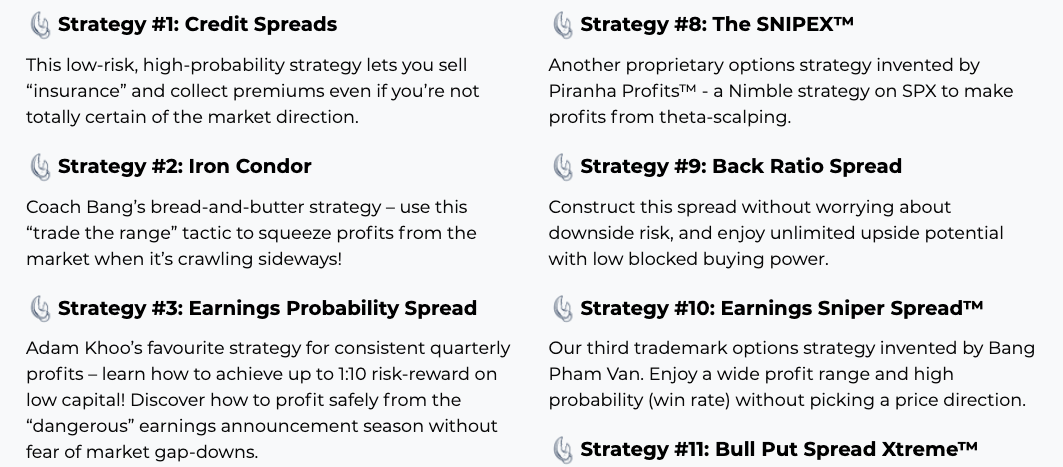Viewport: 1063px width, 467px height.
Task: Click the icon next to Strategy #2 Iron Condor
Action: [41, 167]
